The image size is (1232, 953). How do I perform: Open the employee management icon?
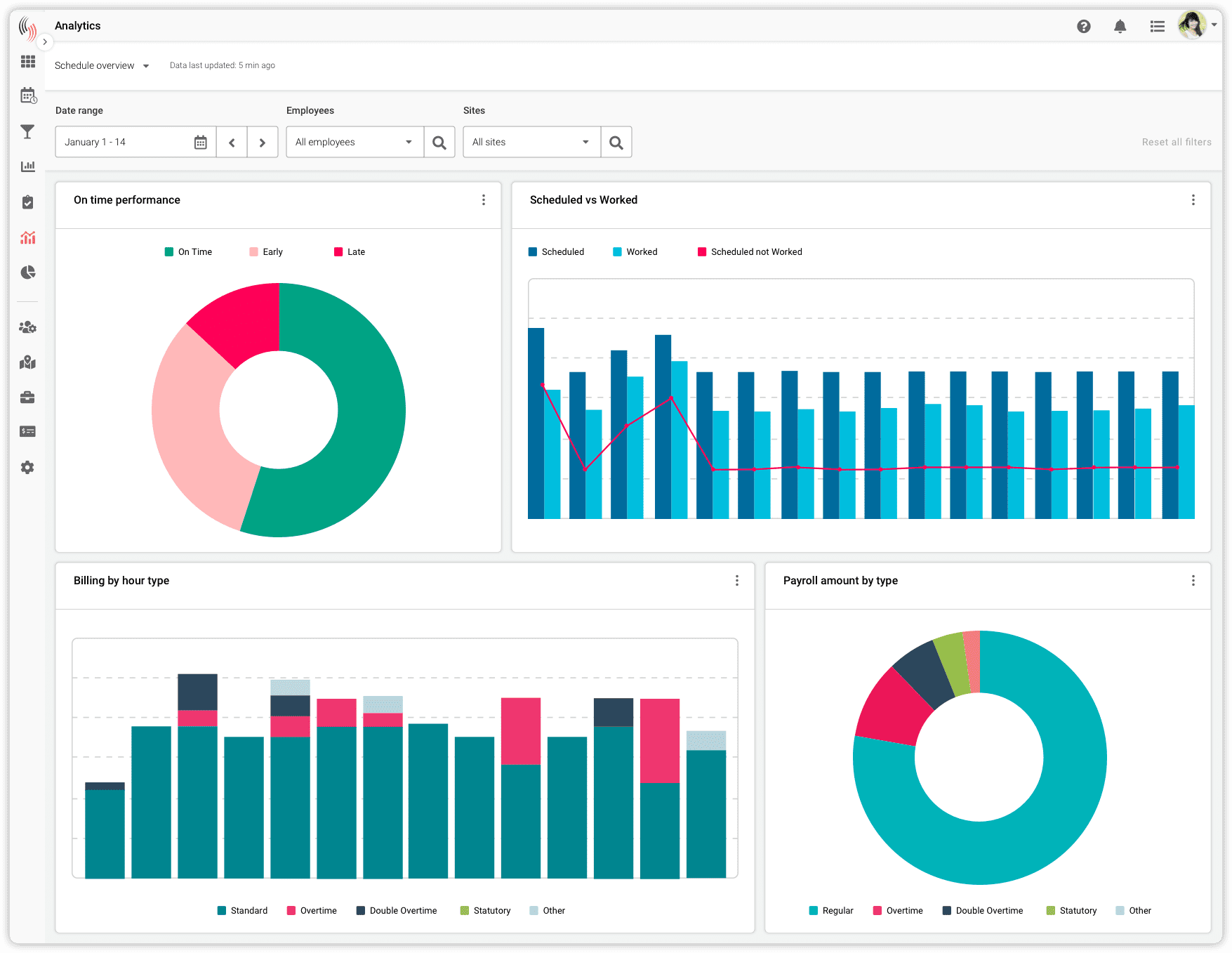(x=27, y=327)
